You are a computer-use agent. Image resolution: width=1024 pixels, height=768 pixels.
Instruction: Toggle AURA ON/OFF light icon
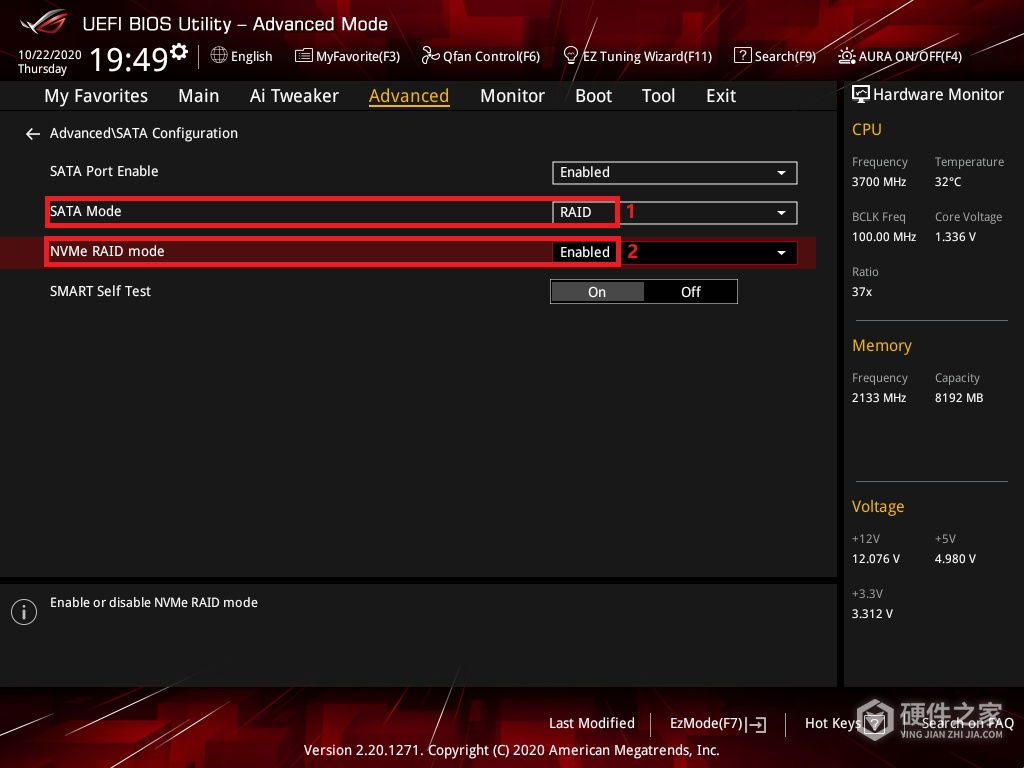coord(846,56)
